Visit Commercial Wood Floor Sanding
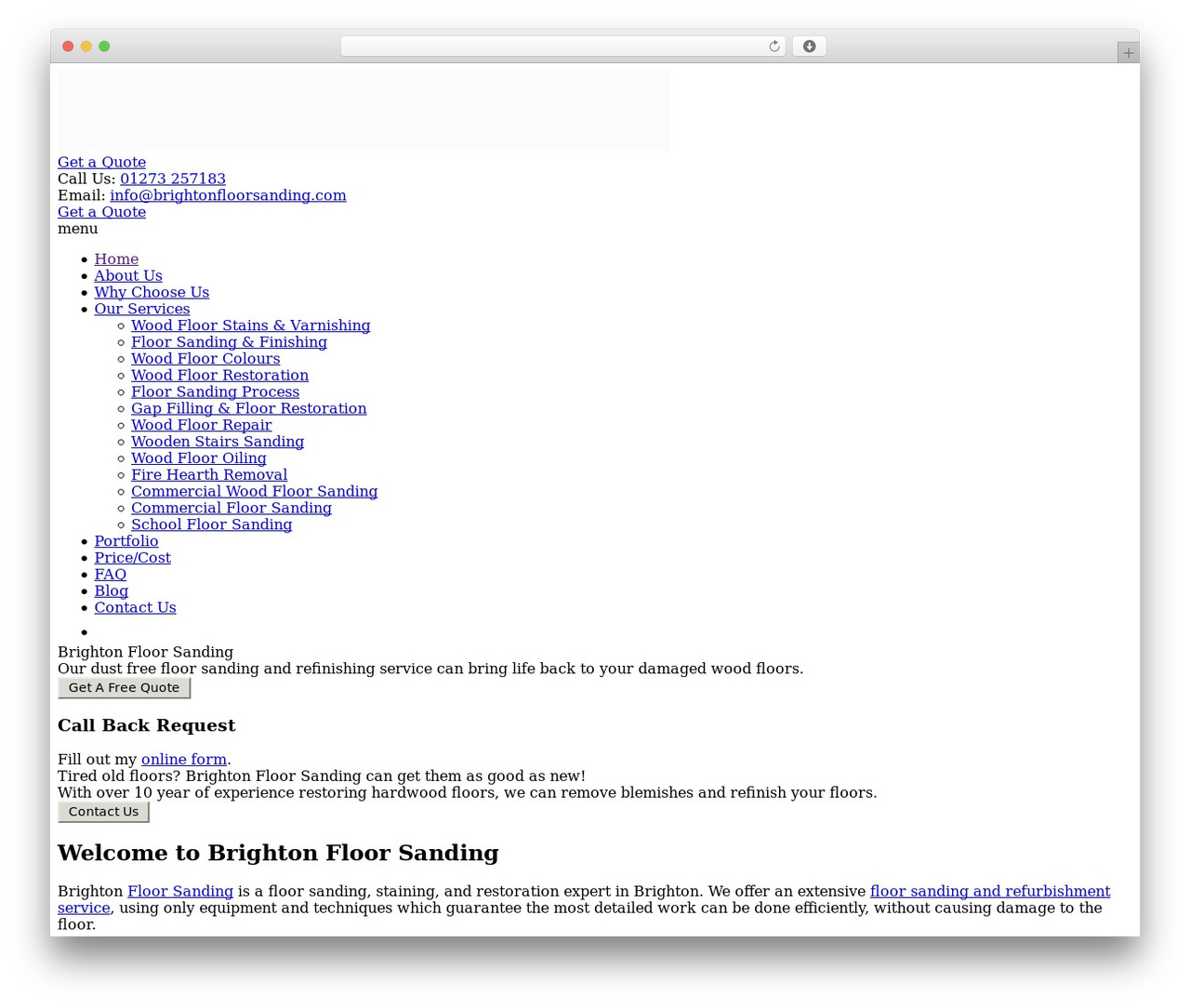This screenshot has width=1190, height=1008. pyautogui.click(x=255, y=492)
